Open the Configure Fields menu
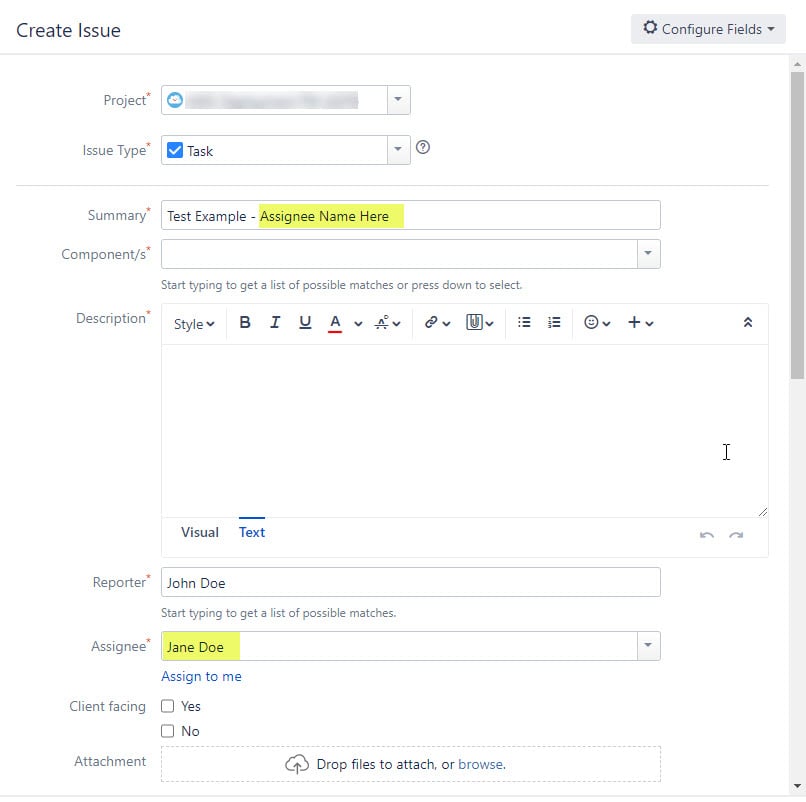This screenshot has width=806, height=802. click(x=708, y=29)
